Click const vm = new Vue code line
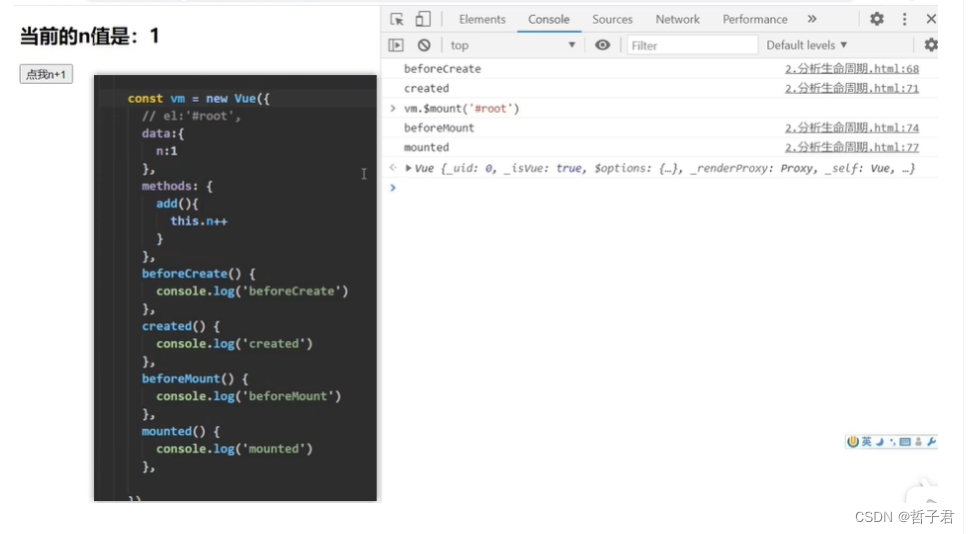This screenshot has height=534, width=970. coord(199,98)
